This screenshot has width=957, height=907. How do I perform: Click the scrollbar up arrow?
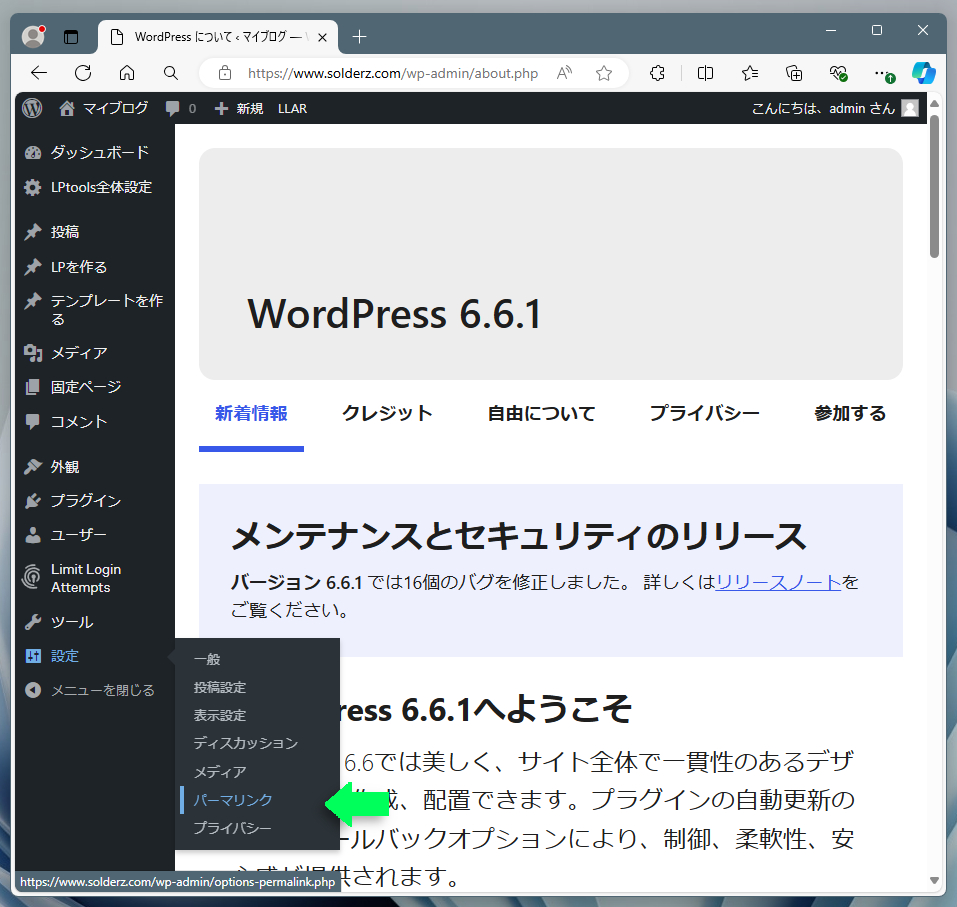point(934,104)
